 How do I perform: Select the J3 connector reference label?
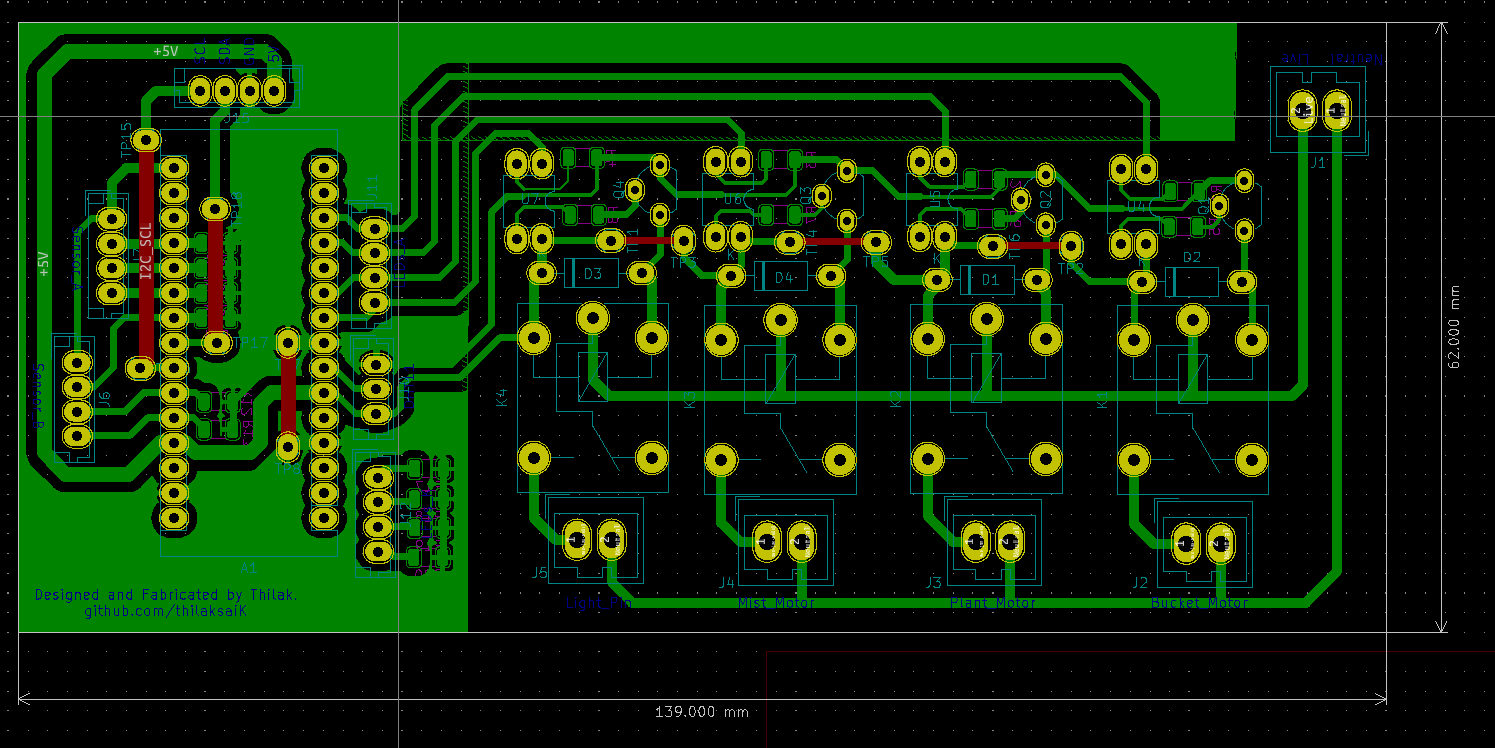point(933,582)
